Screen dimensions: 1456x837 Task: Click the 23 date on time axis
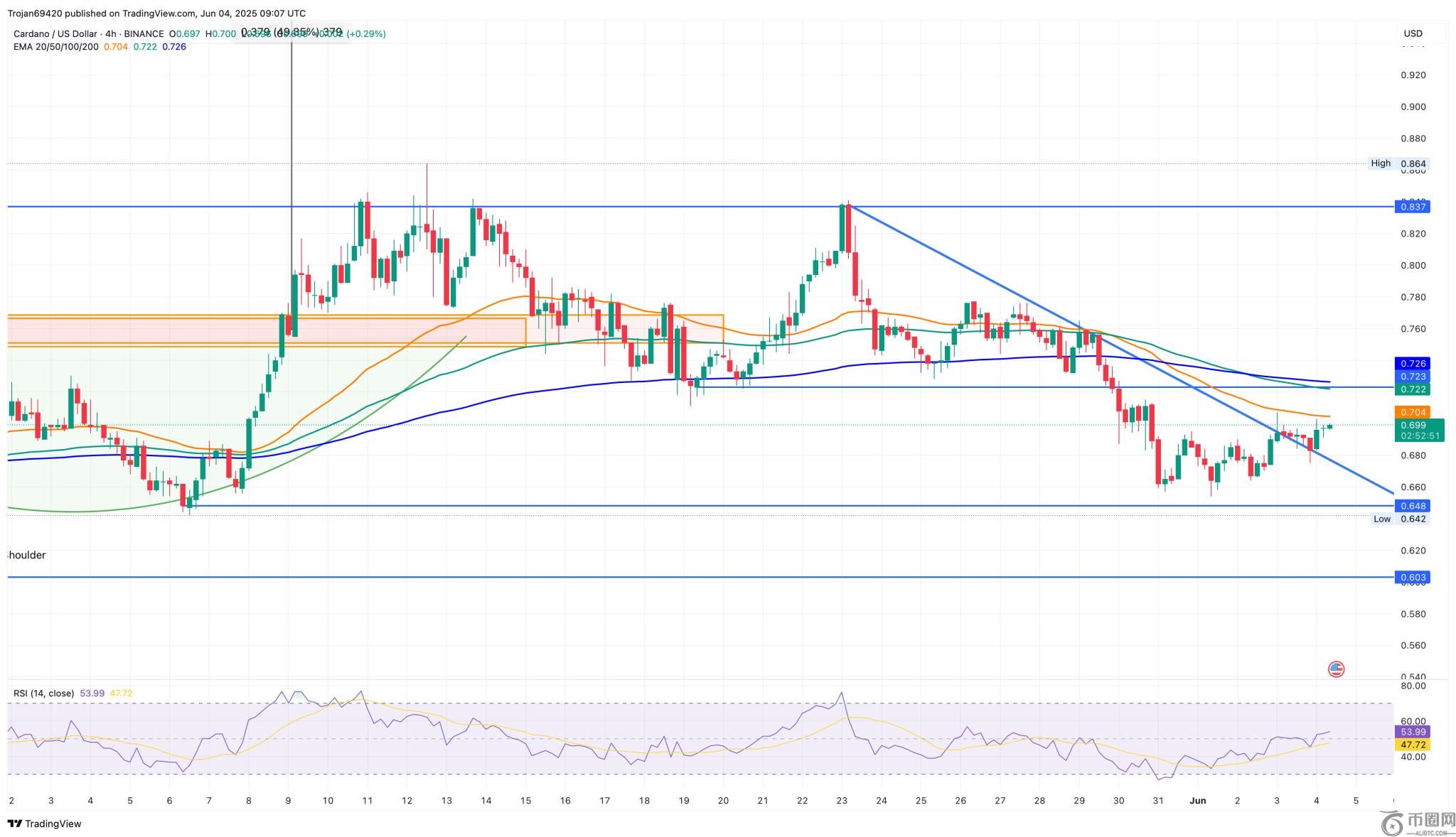pyautogui.click(x=842, y=800)
